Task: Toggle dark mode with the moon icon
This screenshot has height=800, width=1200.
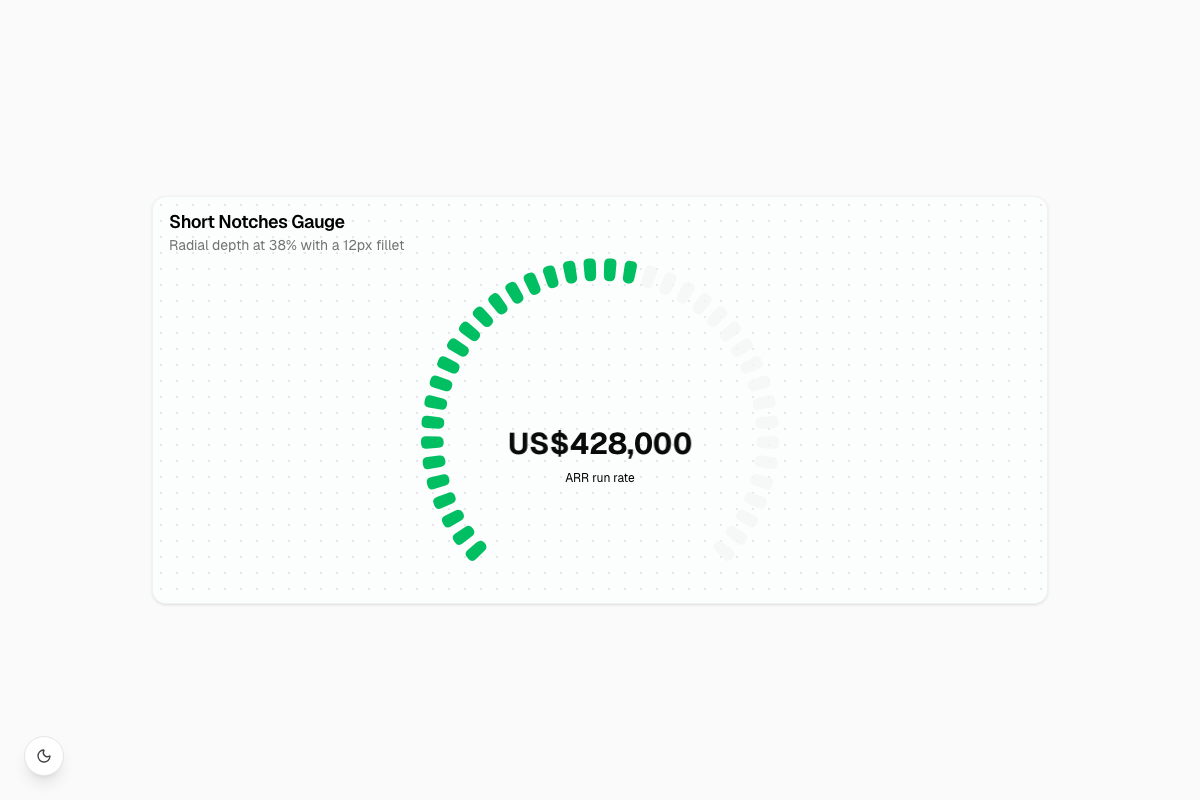Action: pos(44,756)
